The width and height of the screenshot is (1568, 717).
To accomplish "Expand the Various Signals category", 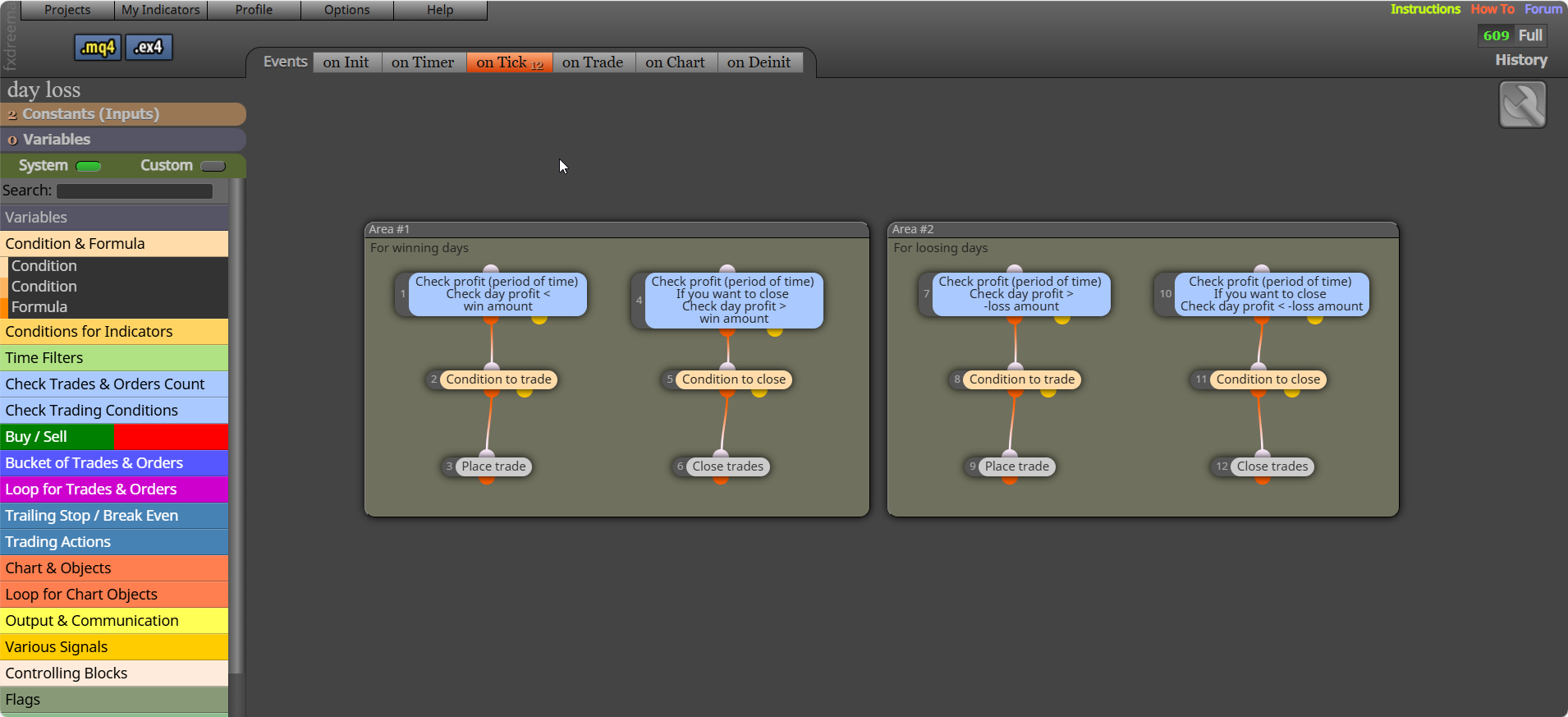I will pos(114,647).
